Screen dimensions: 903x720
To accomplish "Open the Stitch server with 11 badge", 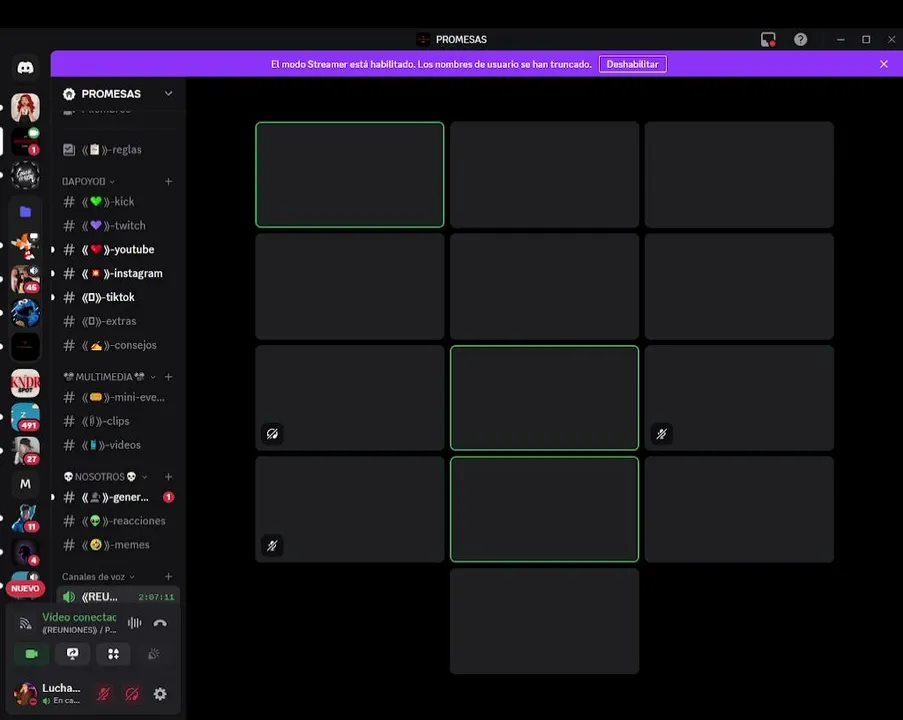I will click(25, 518).
